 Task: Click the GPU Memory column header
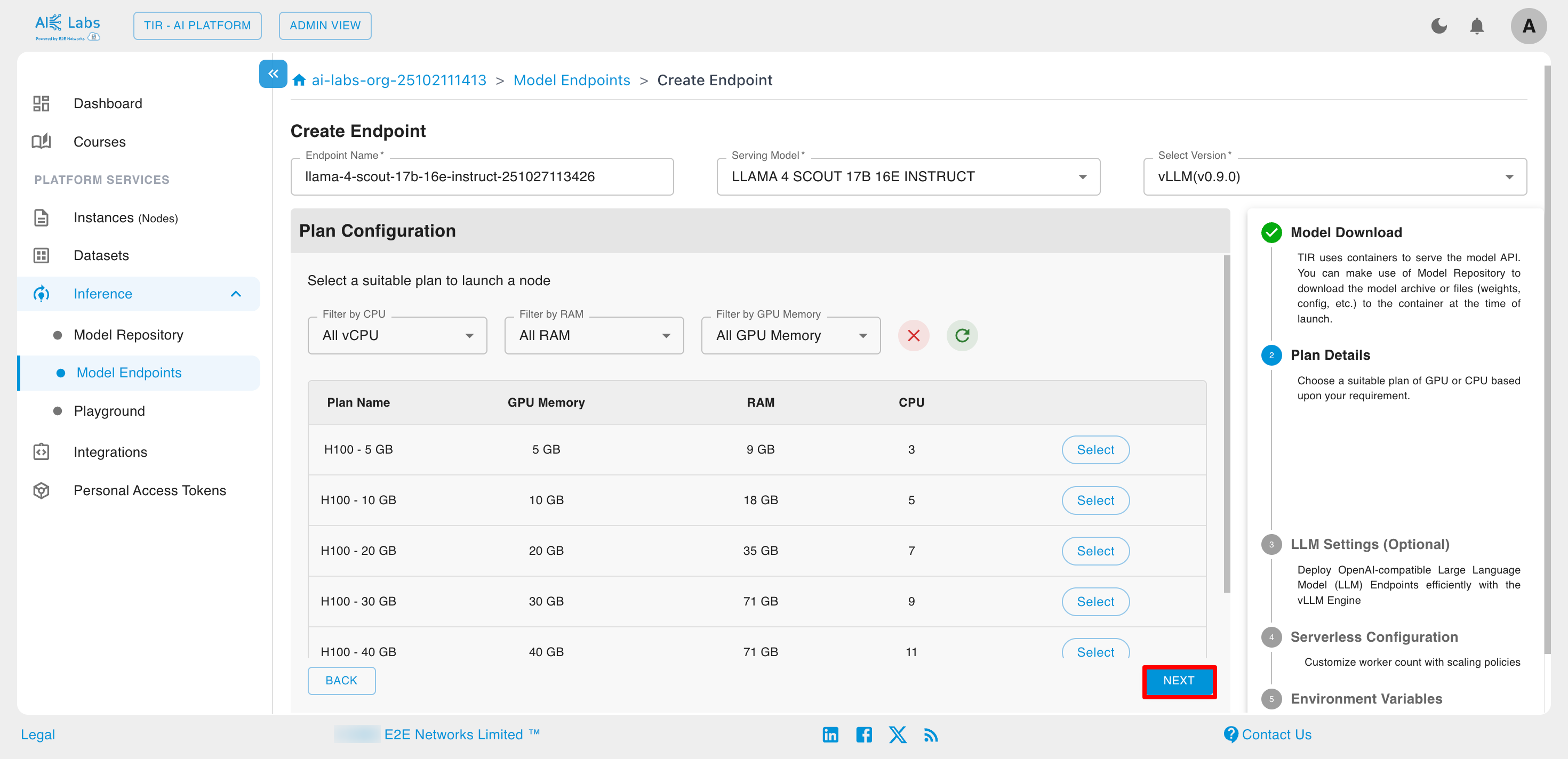pyautogui.click(x=546, y=402)
